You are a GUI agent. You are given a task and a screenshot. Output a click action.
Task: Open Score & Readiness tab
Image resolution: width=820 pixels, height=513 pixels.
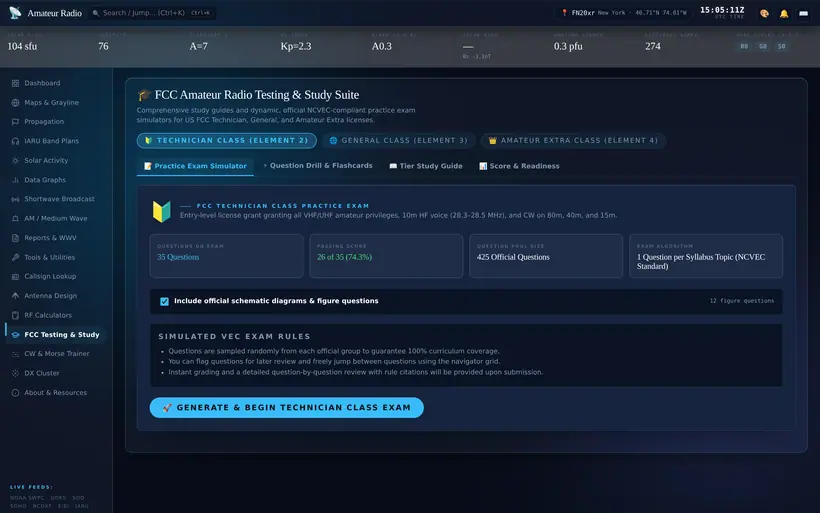pos(519,166)
